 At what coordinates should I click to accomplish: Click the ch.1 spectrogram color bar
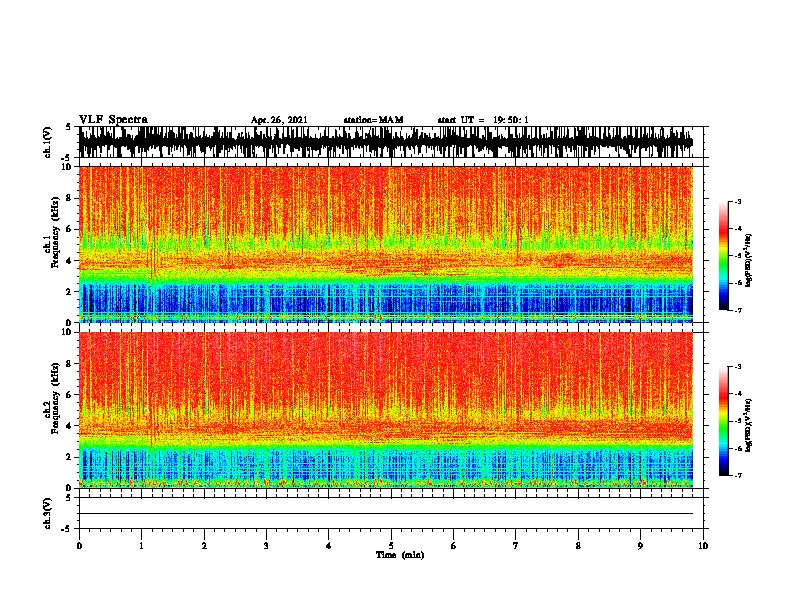(724, 256)
